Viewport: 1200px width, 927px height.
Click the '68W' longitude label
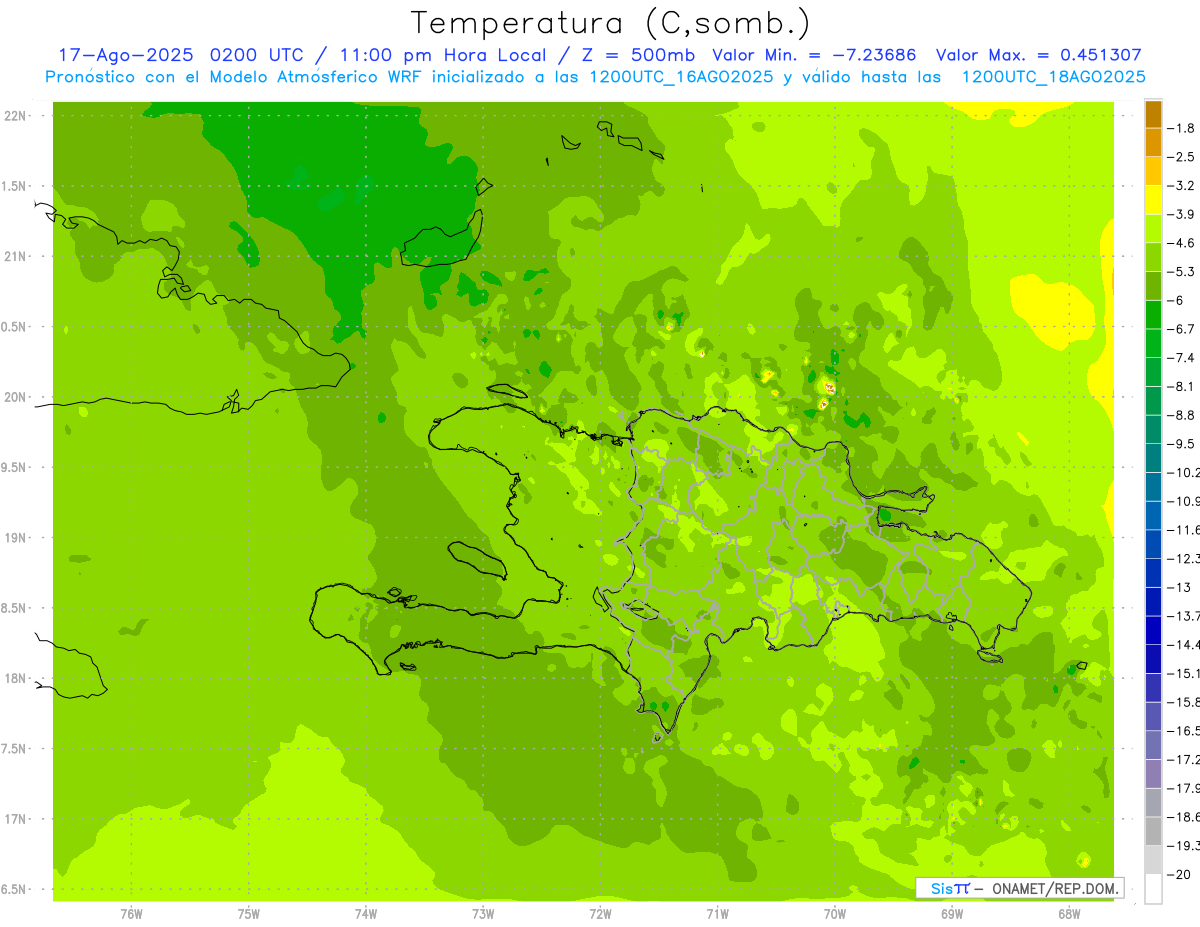1069,913
